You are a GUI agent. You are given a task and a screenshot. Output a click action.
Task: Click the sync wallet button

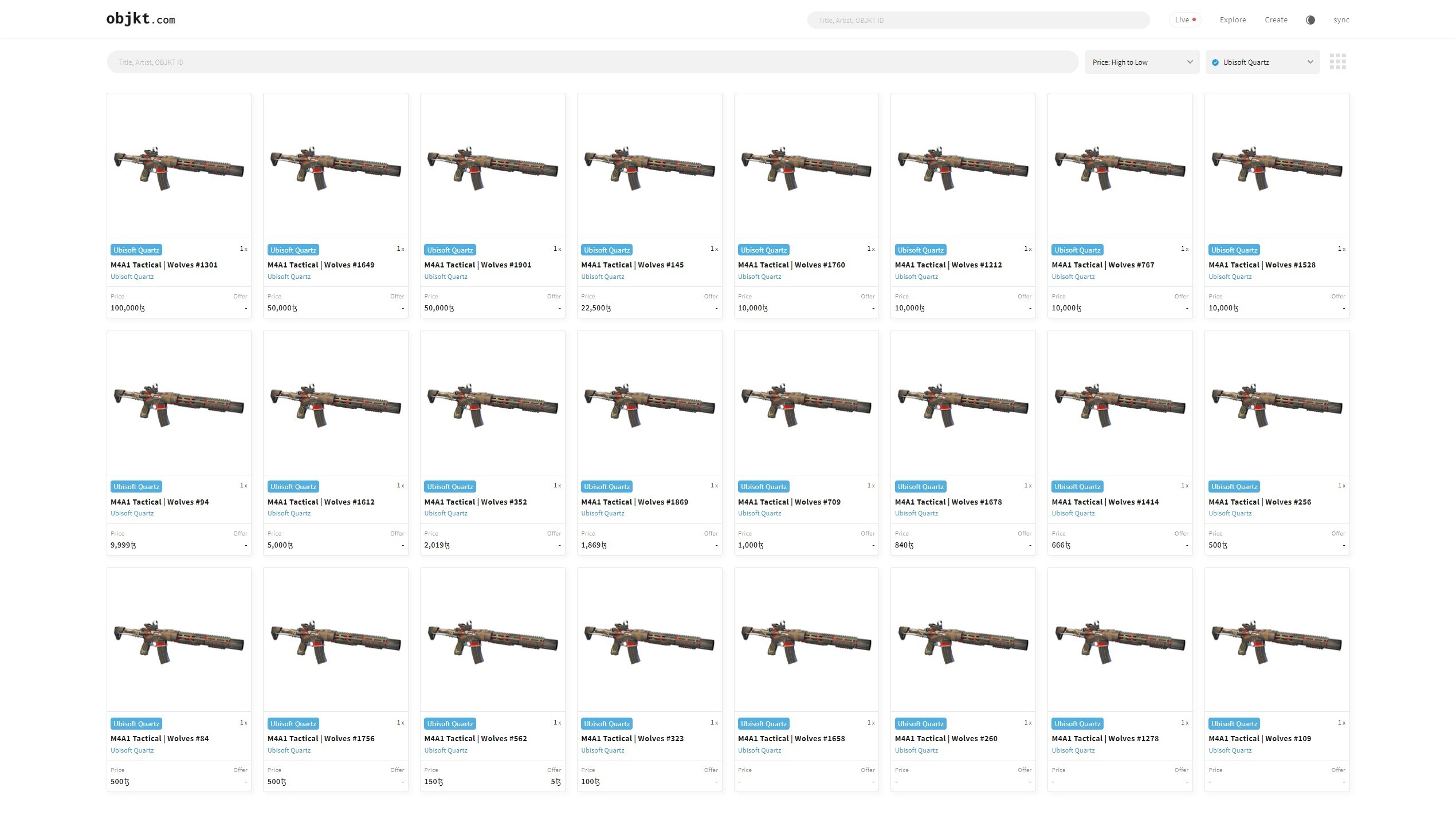[1341, 20]
